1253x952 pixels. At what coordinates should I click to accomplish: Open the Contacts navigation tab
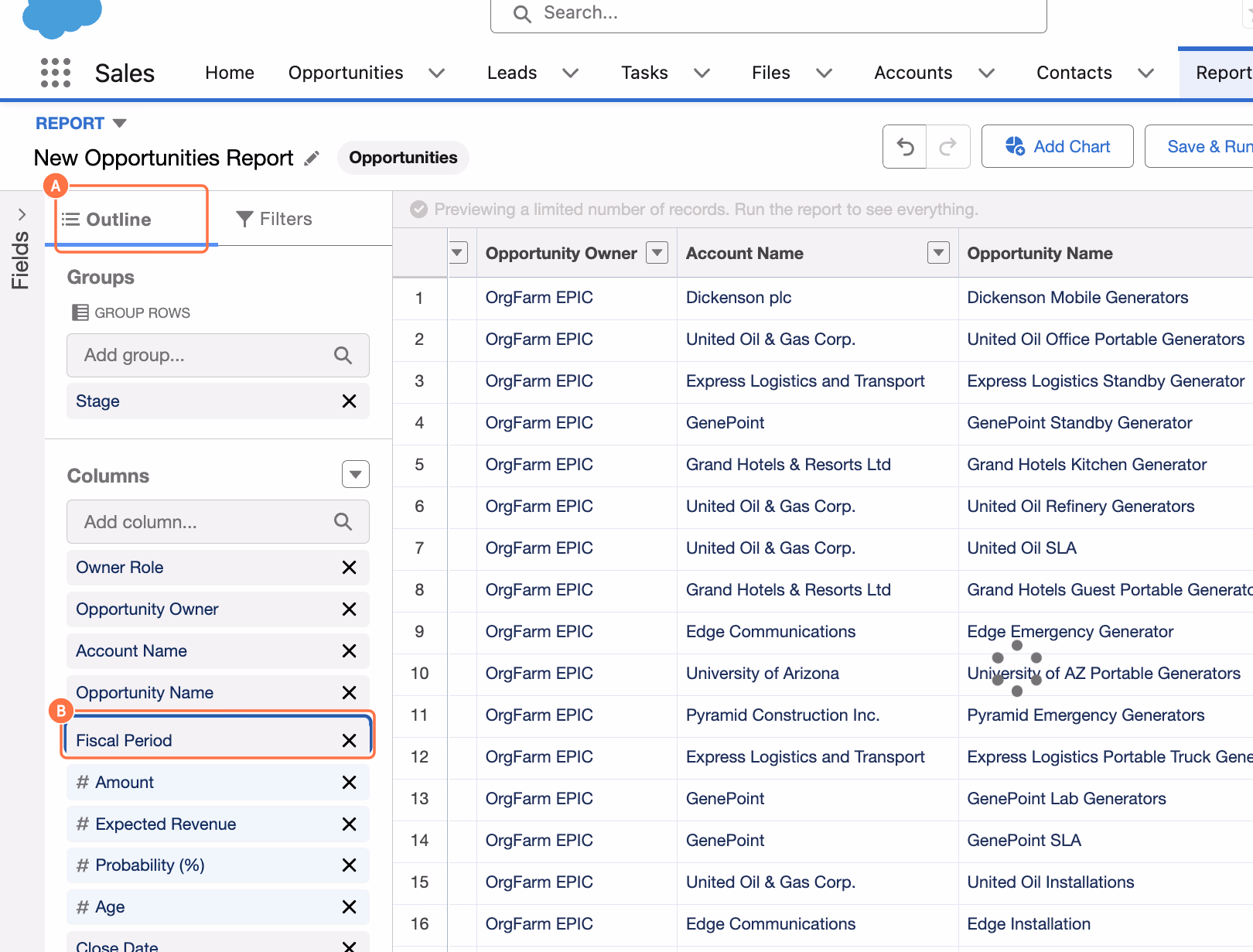[x=1074, y=73]
